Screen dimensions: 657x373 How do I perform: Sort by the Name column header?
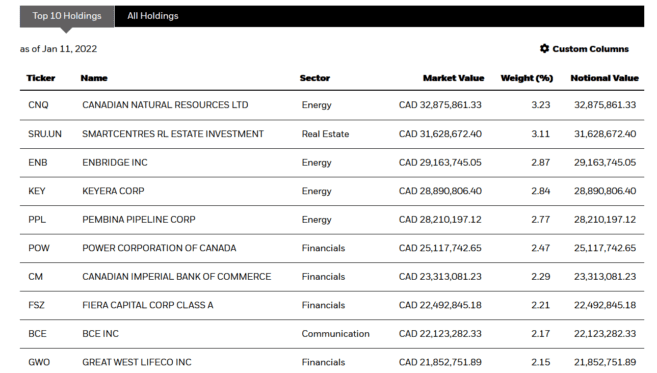point(94,78)
